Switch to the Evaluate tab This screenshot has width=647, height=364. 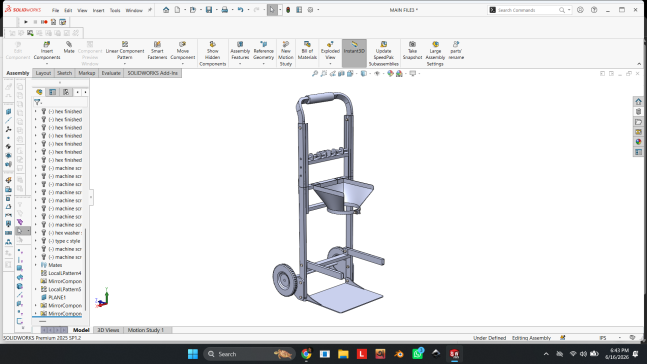pos(111,73)
